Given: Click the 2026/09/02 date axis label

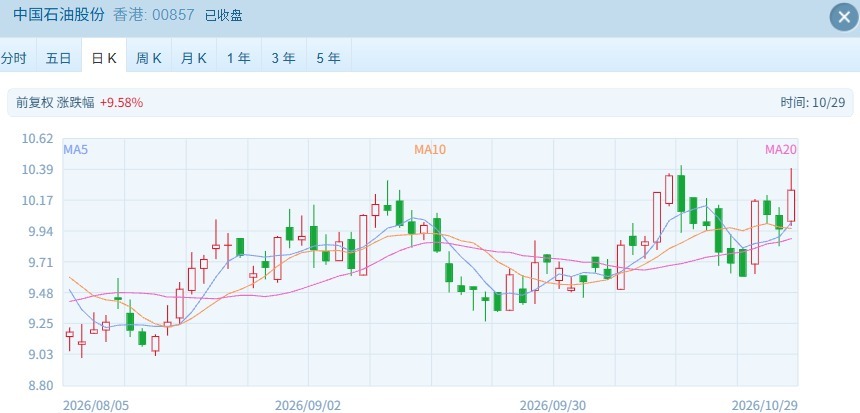Looking at the screenshot, I should (x=308, y=406).
